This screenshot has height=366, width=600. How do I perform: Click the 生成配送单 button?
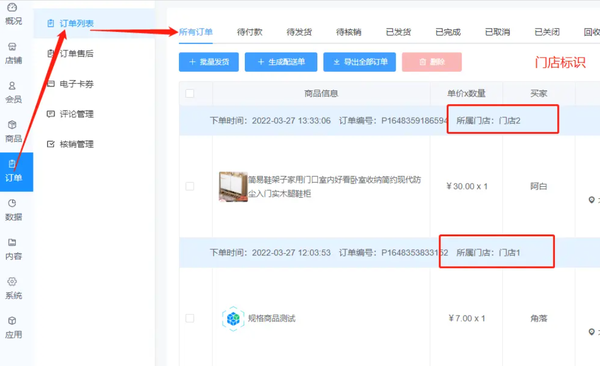click(281, 62)
